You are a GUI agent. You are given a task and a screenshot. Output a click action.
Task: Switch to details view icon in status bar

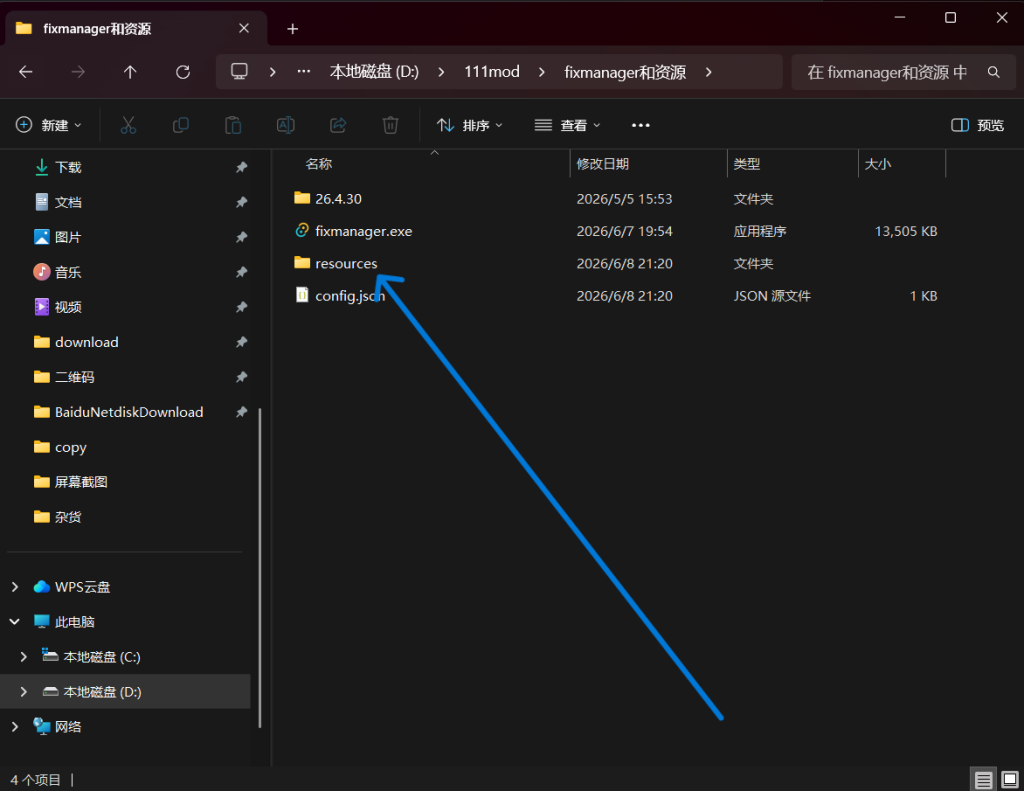pyautogui.click(x=983, y=779)
